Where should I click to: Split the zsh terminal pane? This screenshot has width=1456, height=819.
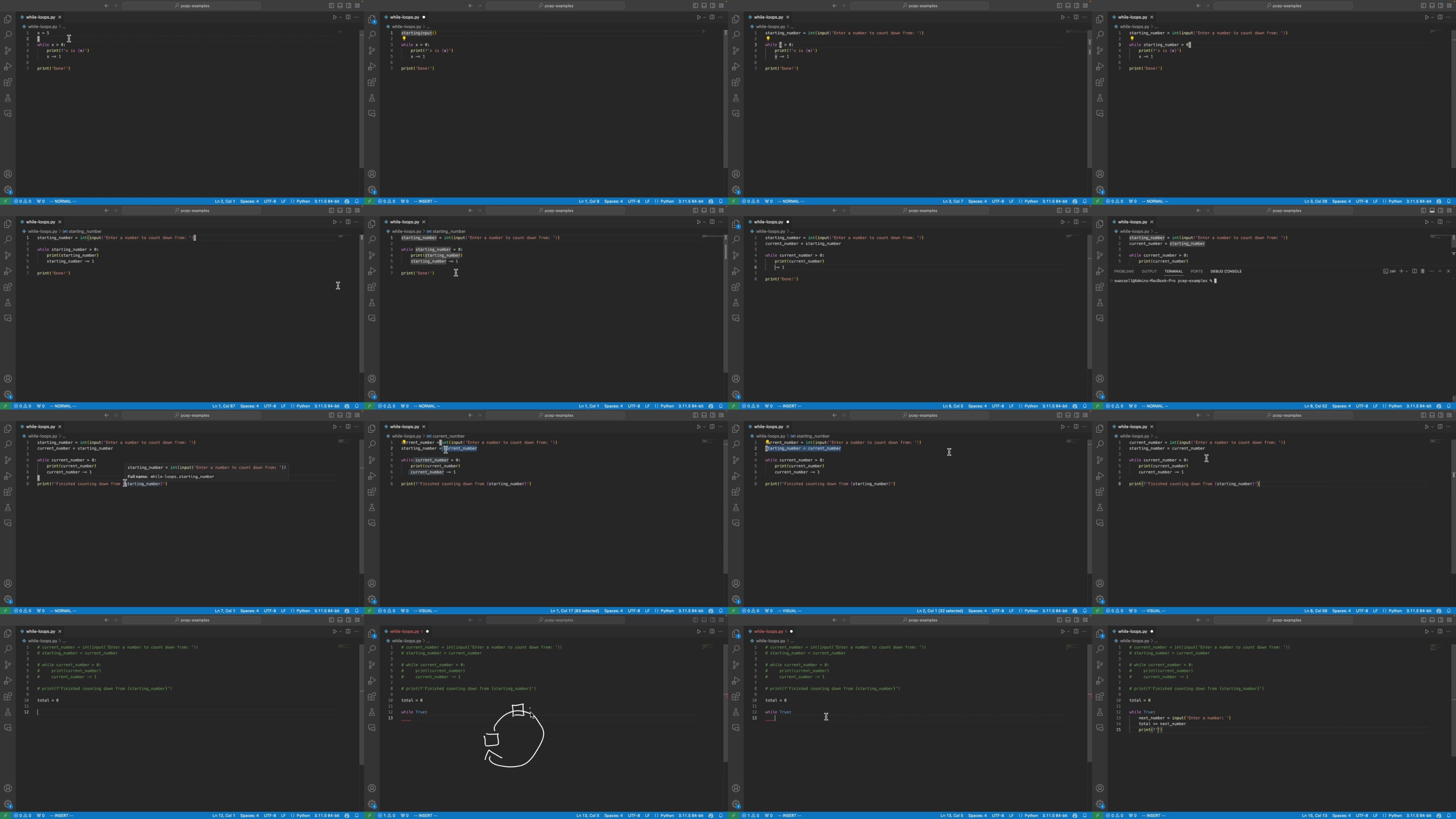pos(1415,271)
